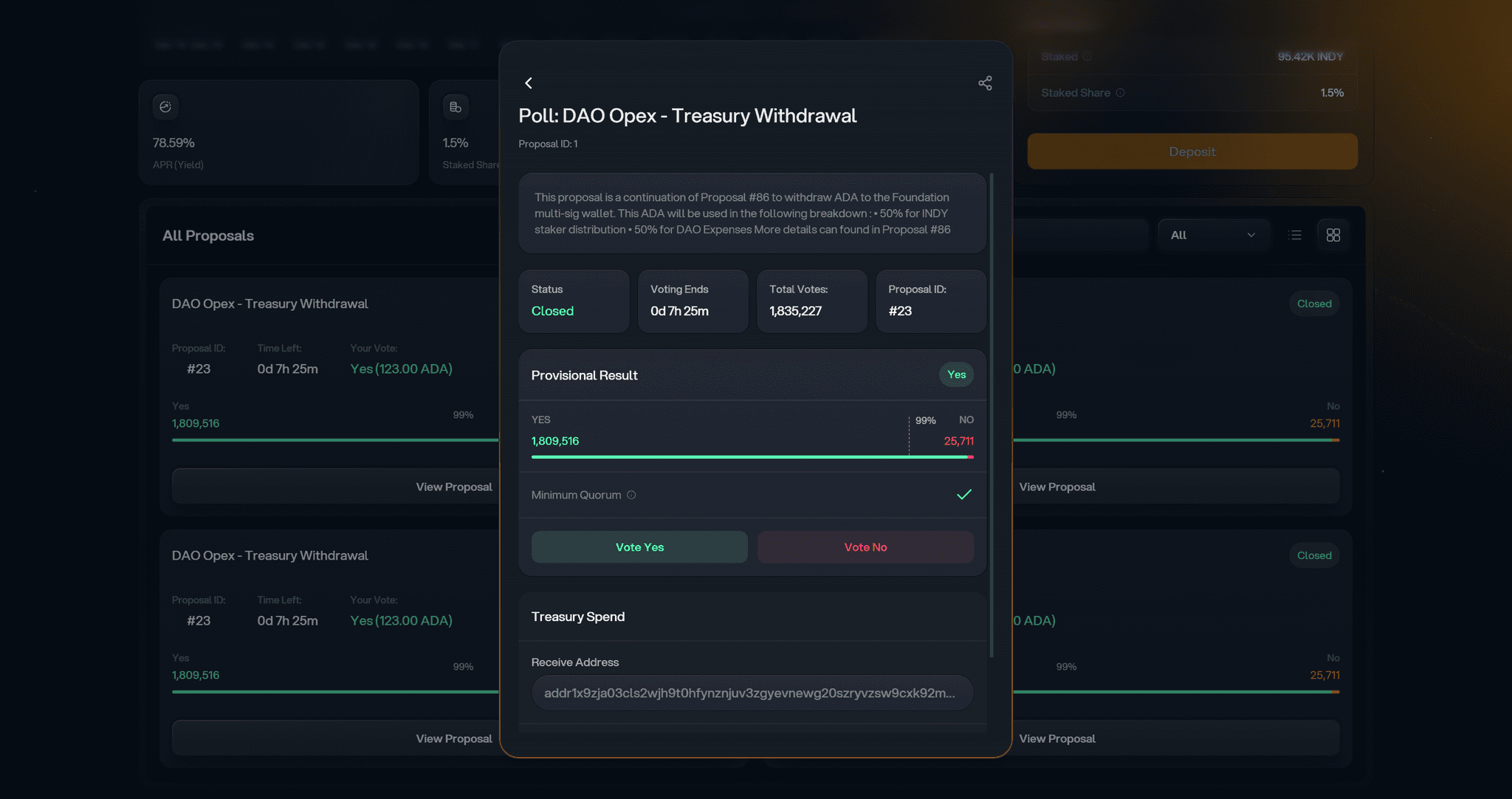Click the Closed badge on the top-right card

point(1314,304)
